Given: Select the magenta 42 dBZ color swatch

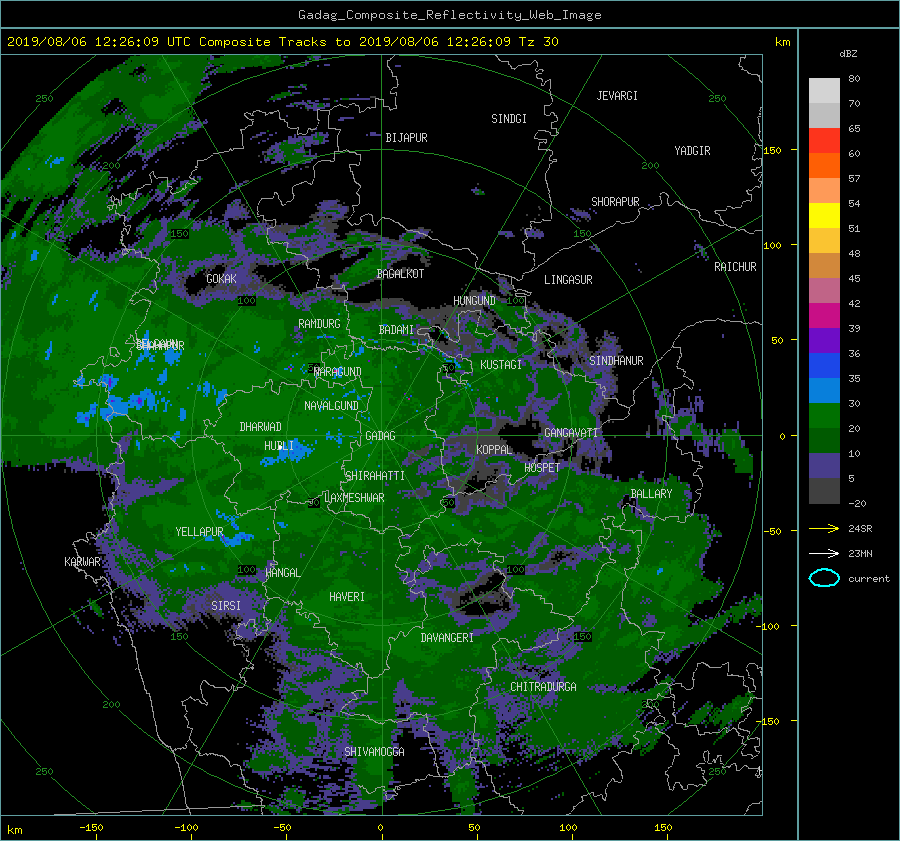Looking at the screenshot, I should pyautogui.click(x=824, y=315).
